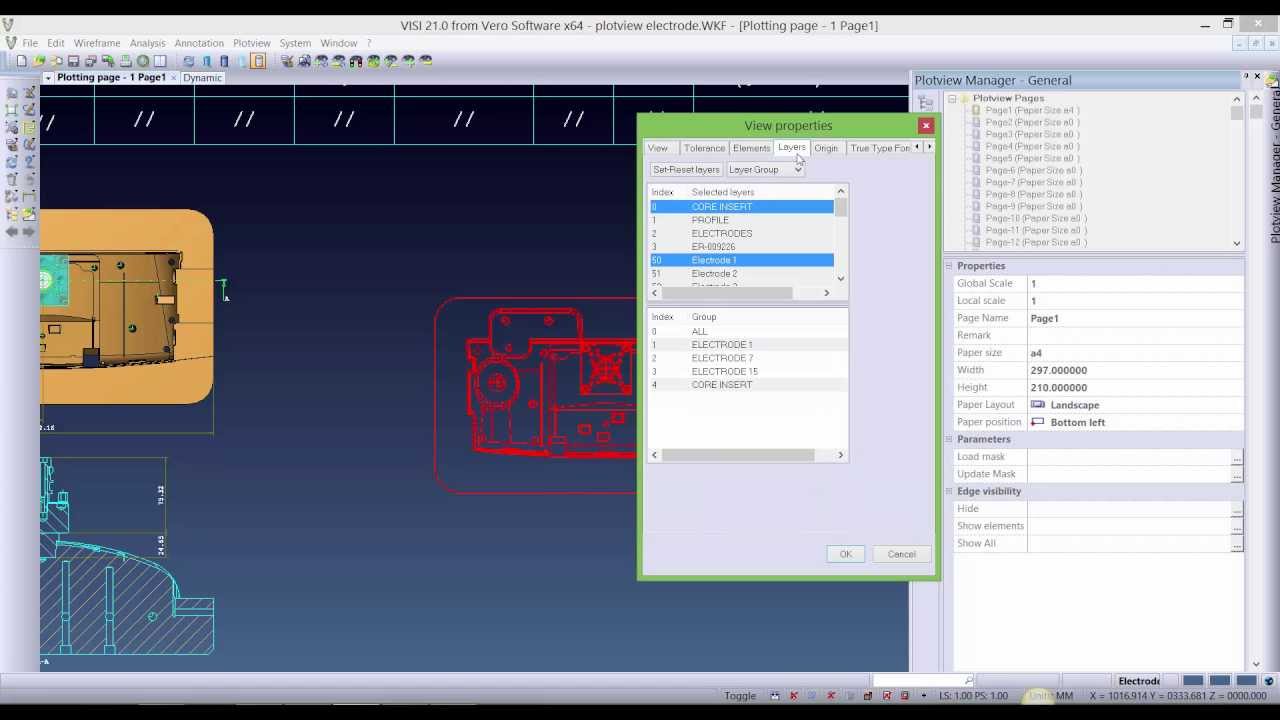Click the Plotview Manager toolbar icon under title
Image resolution: width=1280 pixels, height=720 pixels.
(926, 102)
